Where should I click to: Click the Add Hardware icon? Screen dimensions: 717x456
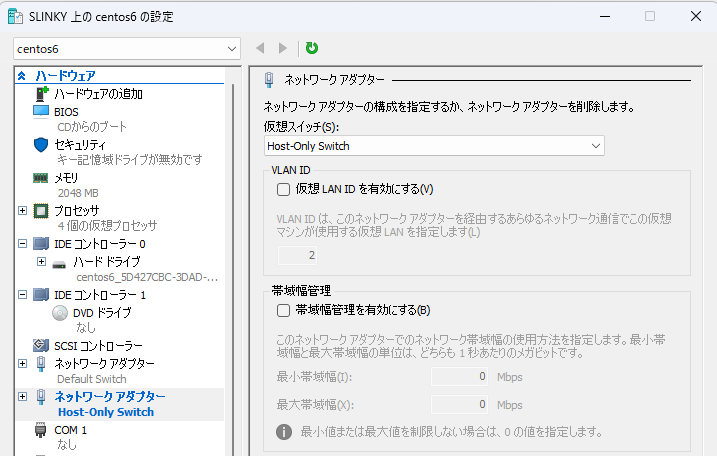pos(42,94)
